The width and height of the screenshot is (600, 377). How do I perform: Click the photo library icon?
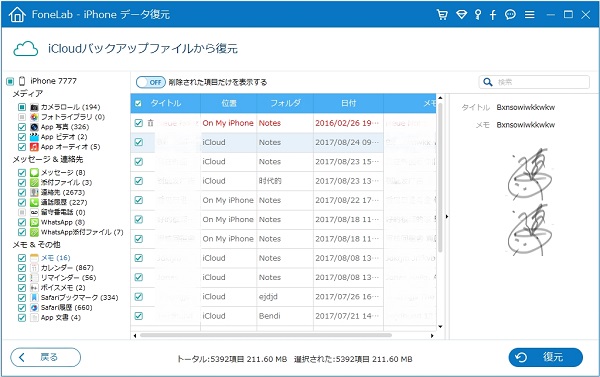34,117
